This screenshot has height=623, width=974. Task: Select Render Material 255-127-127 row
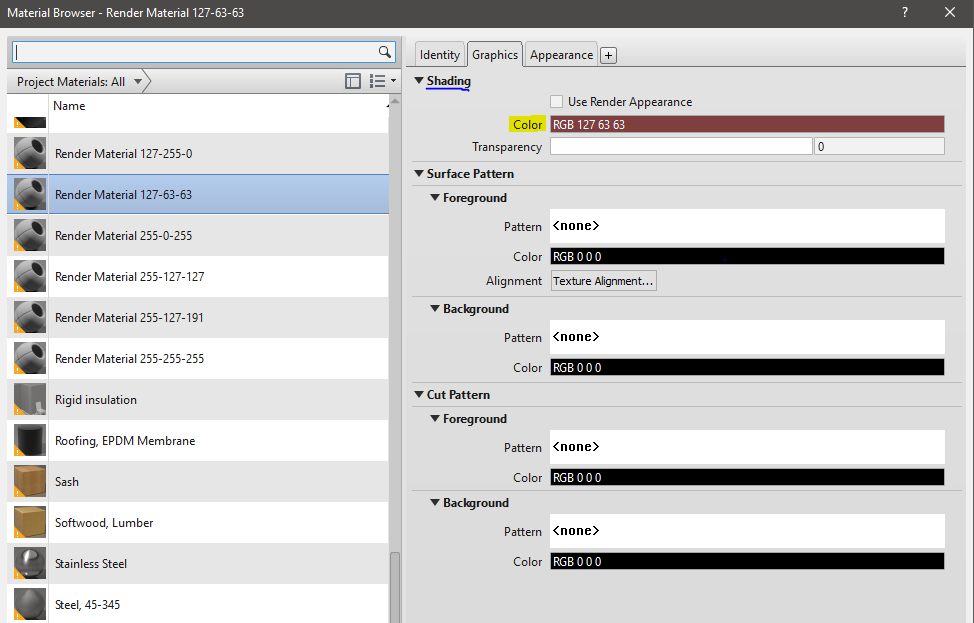(198, 276)
